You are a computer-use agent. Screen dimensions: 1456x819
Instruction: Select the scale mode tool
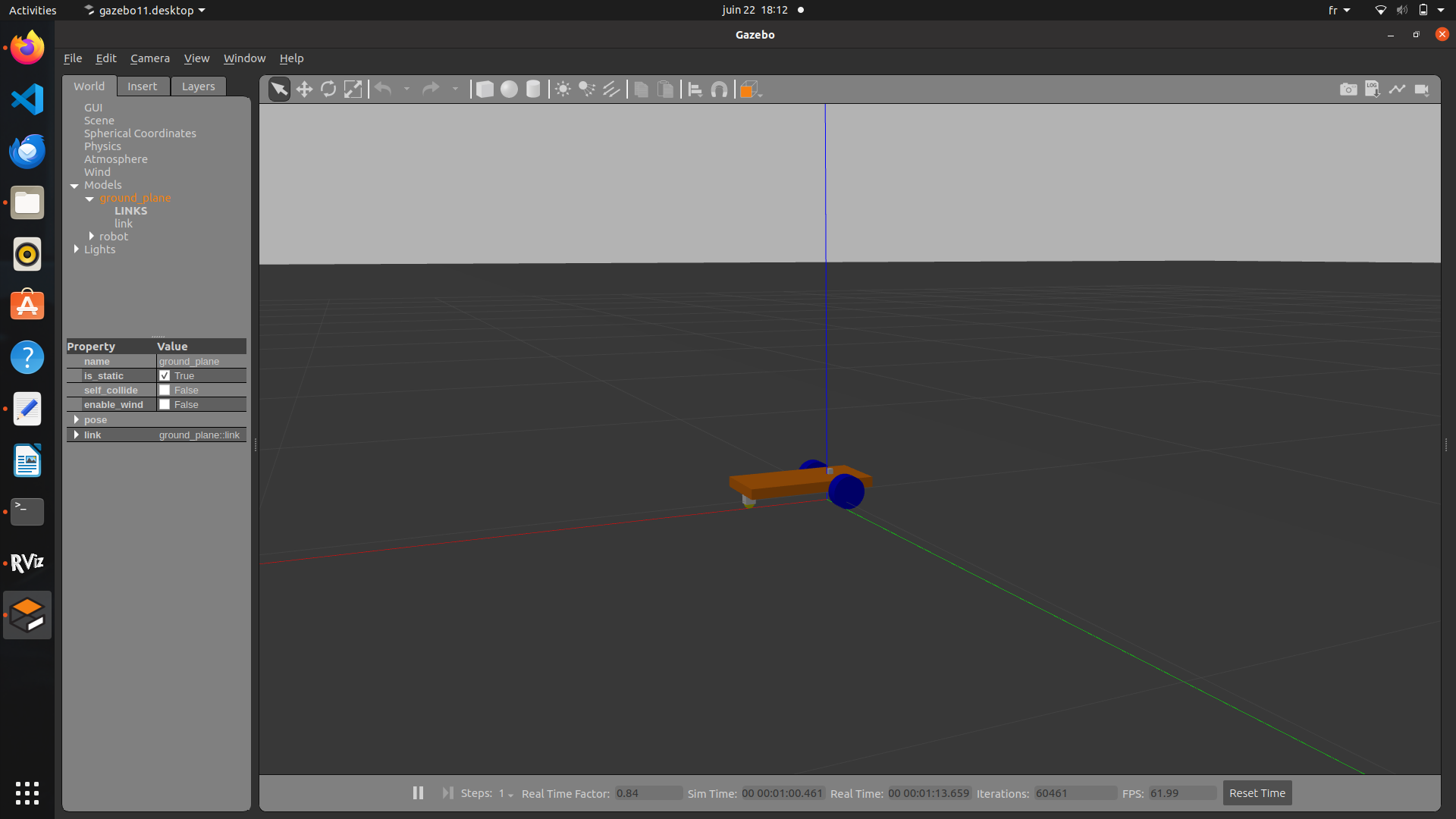353,89
